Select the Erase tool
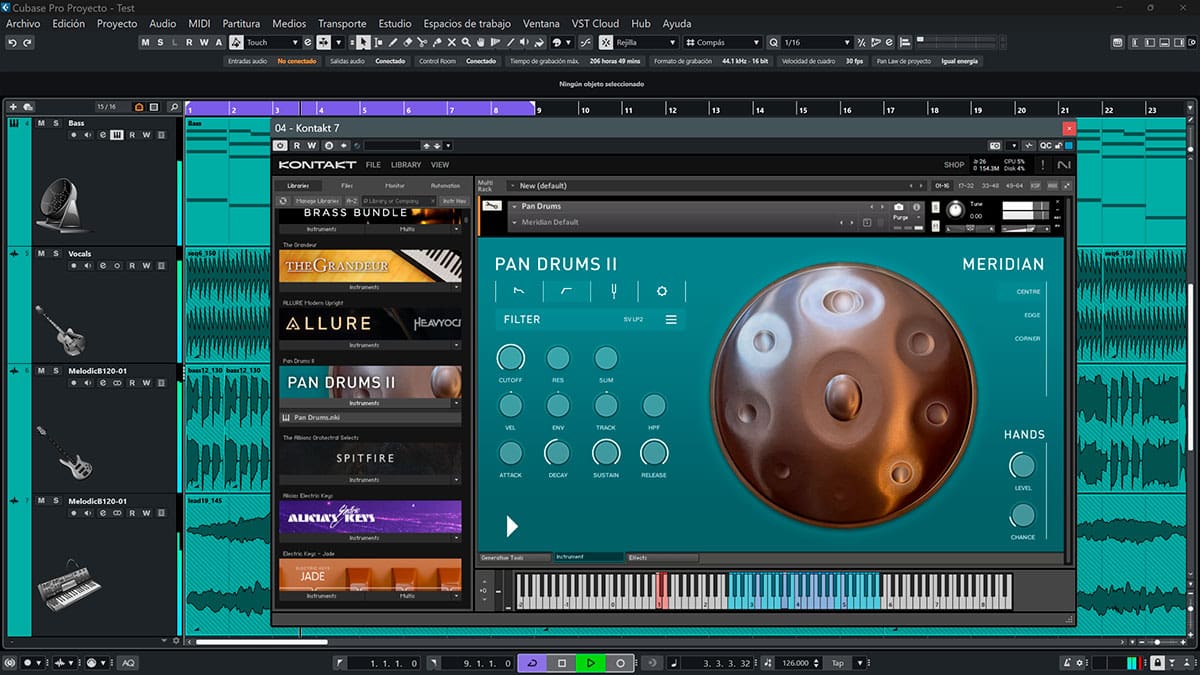This screenshot has width=1200, height=675. [x=408, y=43]
